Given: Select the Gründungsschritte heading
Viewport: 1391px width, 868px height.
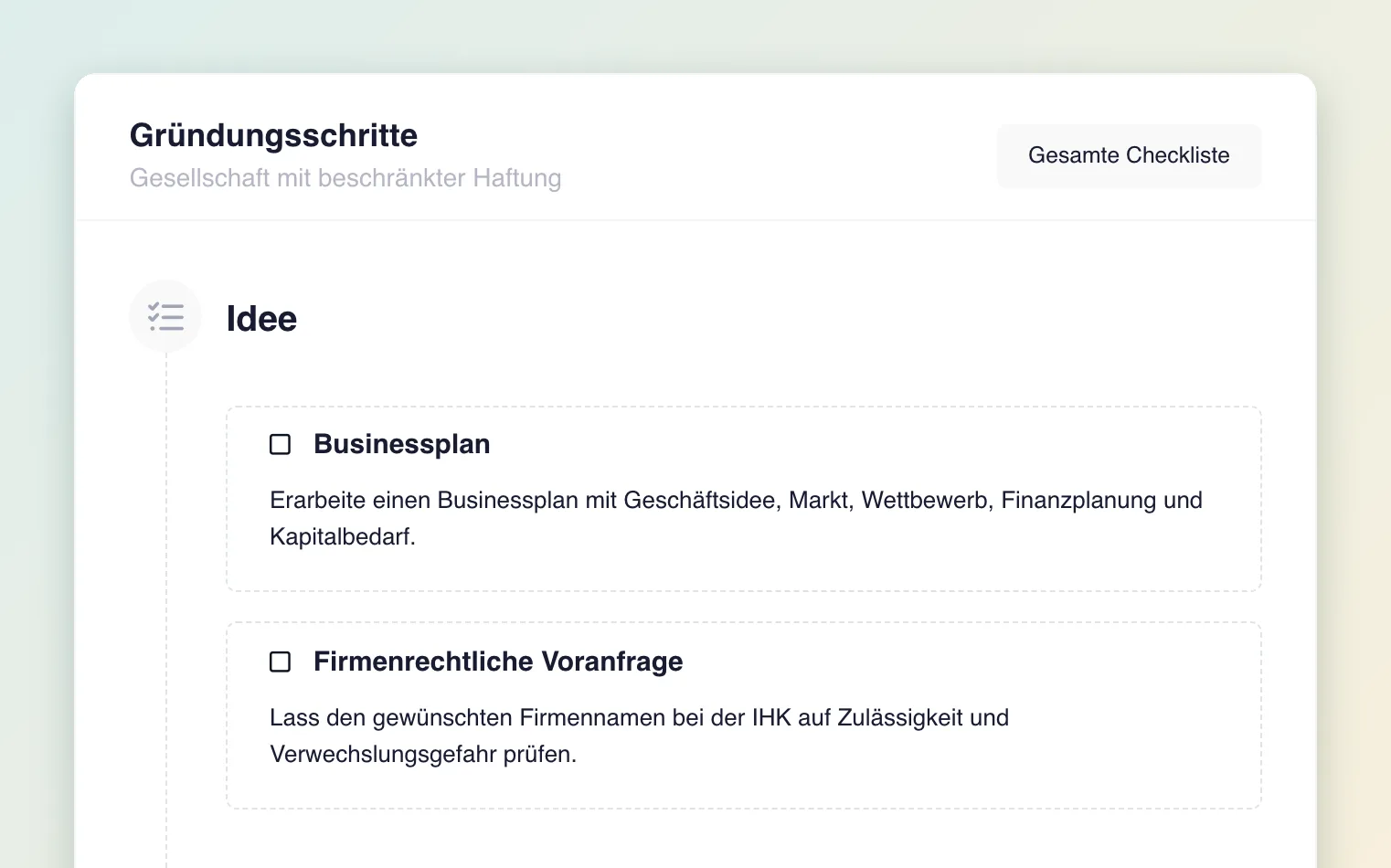Looking at the screenshot, I should [273, 135].
